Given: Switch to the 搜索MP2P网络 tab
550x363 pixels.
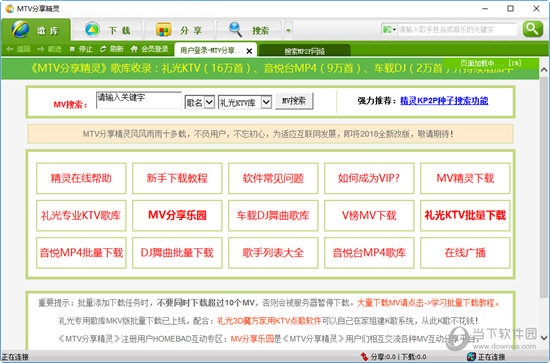Looking at the screenshot, I should (x=304, y=51).
